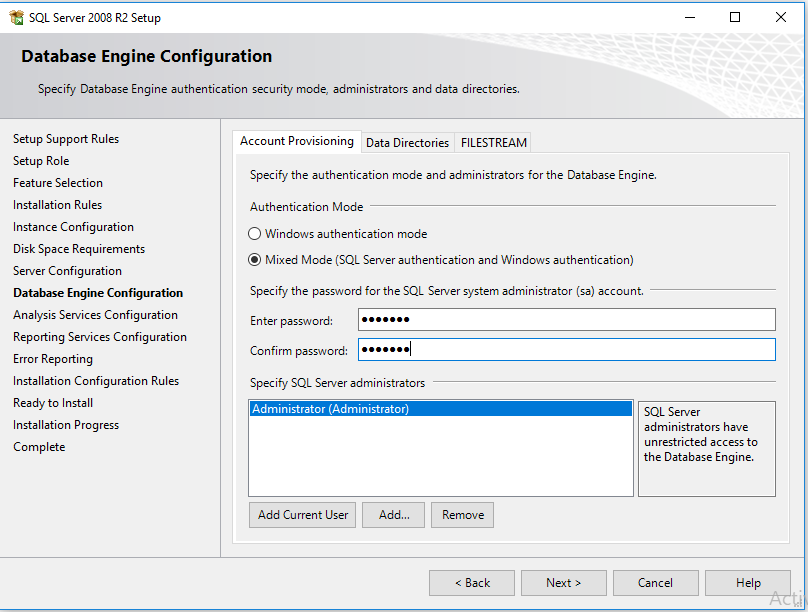This screenshot has height=612, width=808.
Task: Click the administrators unrestricted access description box
Action: [706, 449]
